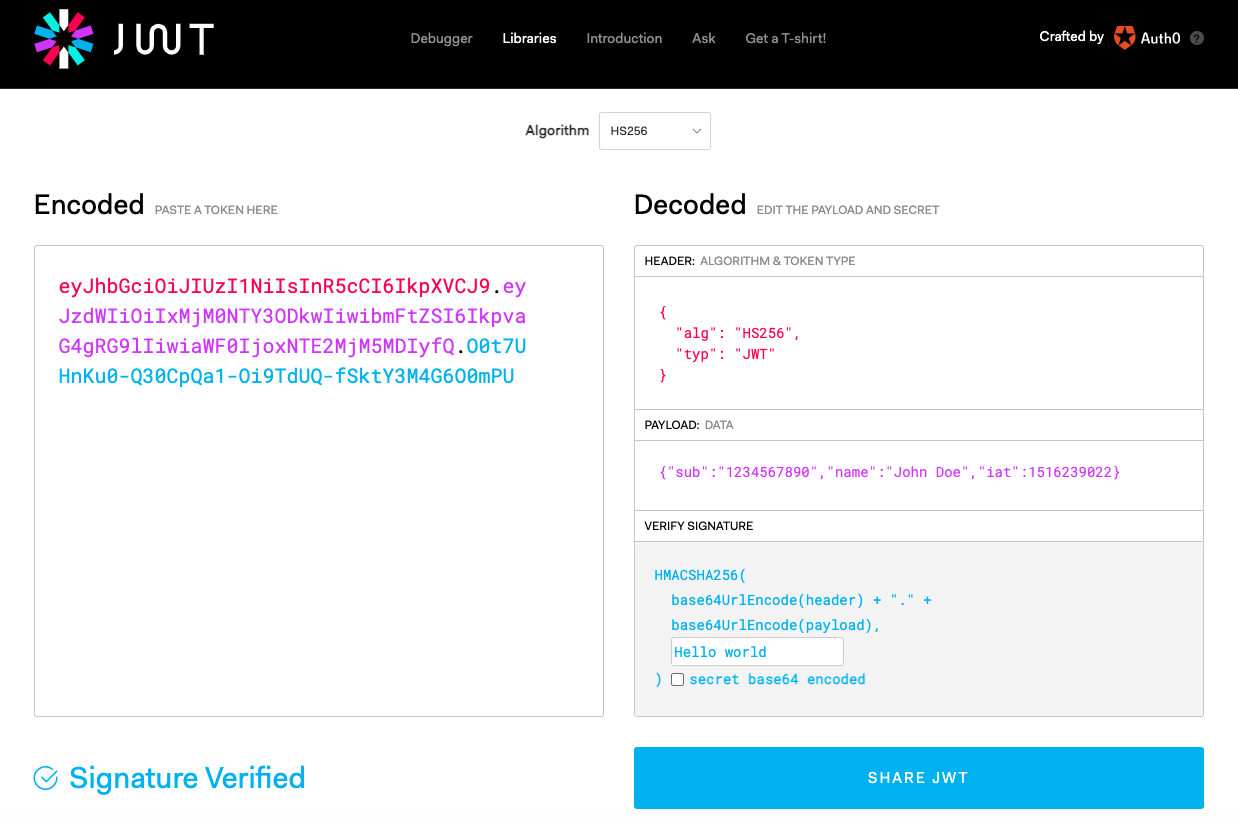Click the Hello world secret input field

(x=757, y=652)
